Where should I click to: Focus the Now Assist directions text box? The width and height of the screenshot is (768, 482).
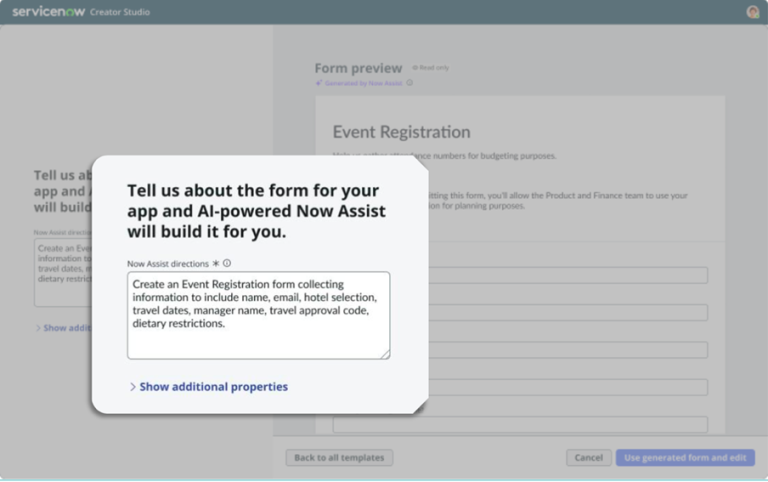259,315
